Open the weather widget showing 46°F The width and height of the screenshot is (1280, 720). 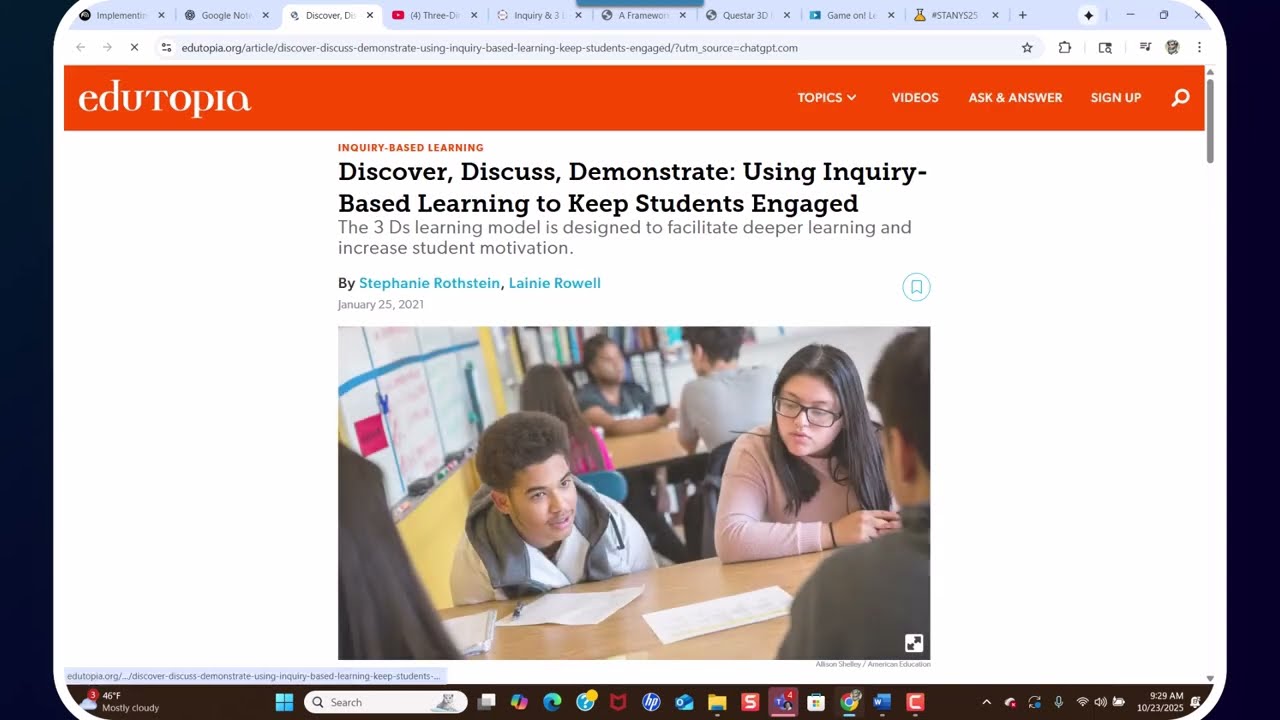(x=120, y=702)
